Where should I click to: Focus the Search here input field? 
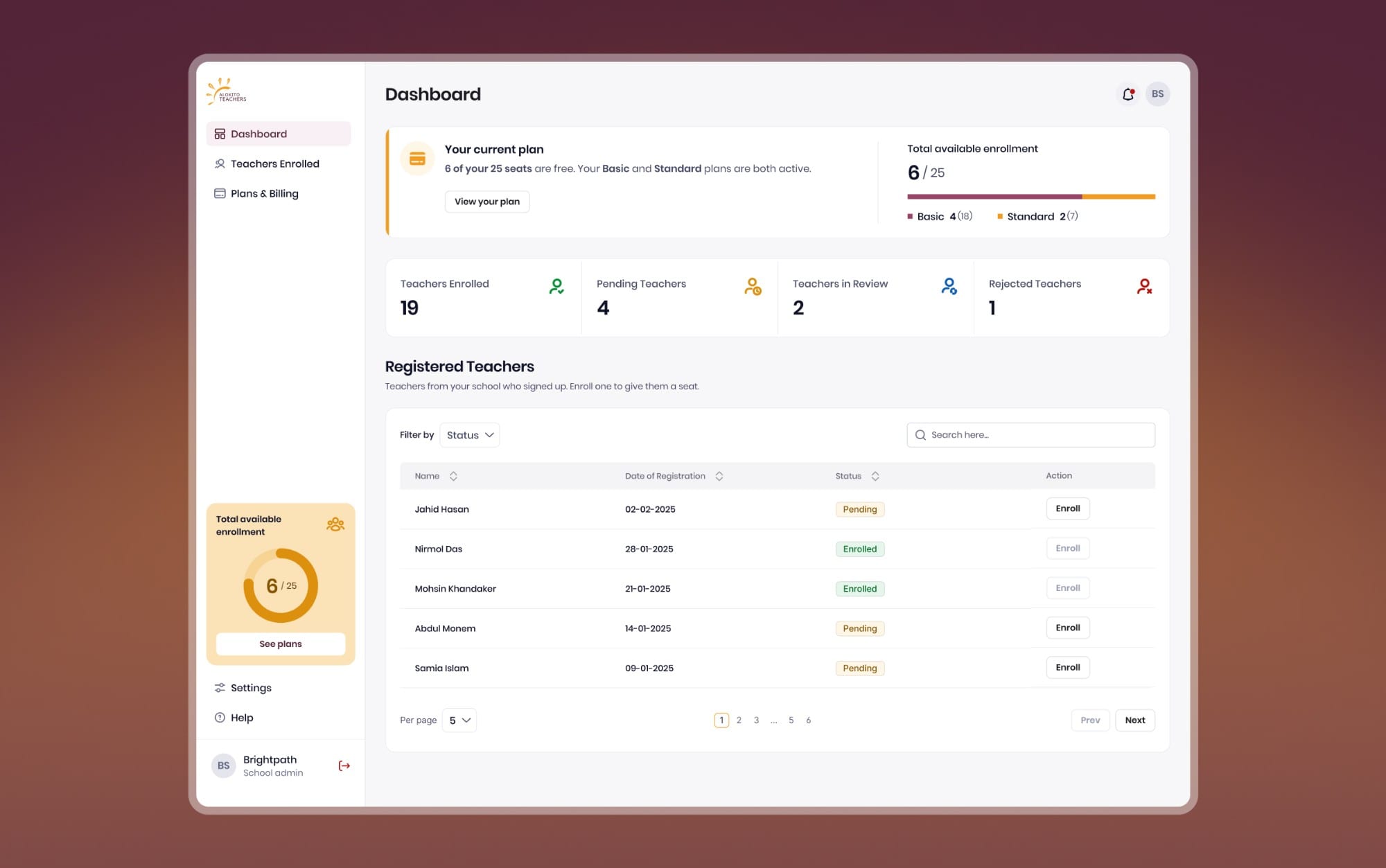(x=1031, y=435)
